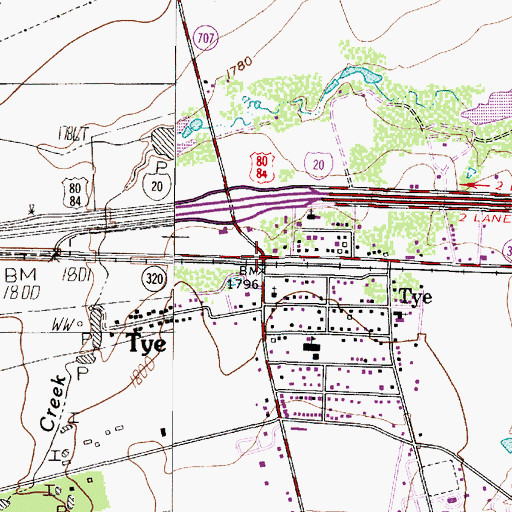Click the church cross symbol below BM 1796
This screenshot has height=512, width=512.
click(x=274, y=292)
